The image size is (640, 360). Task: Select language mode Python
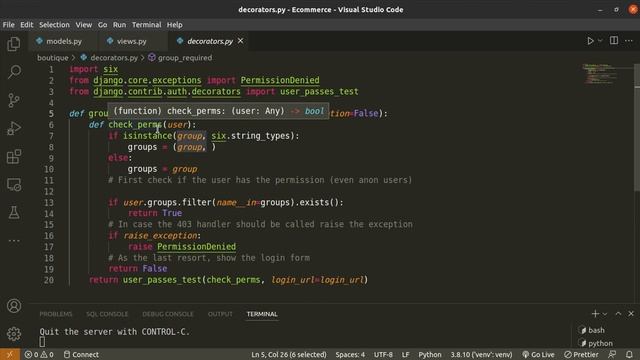coord(430,354)
